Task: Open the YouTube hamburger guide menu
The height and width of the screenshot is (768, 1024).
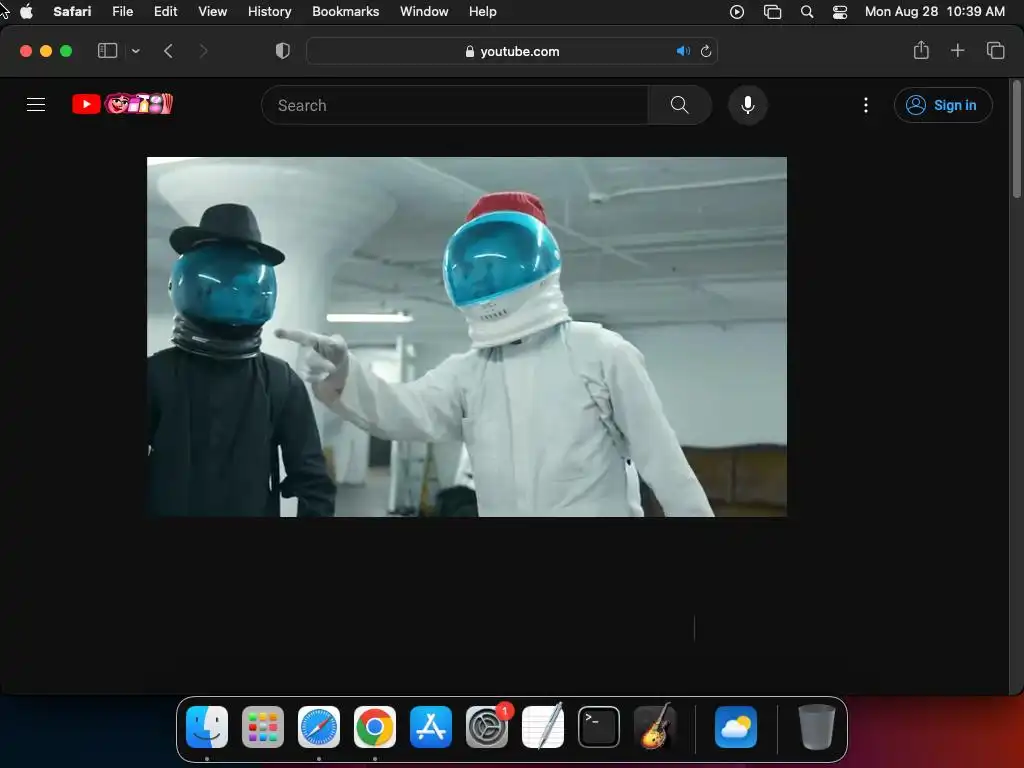Action: 36,104
